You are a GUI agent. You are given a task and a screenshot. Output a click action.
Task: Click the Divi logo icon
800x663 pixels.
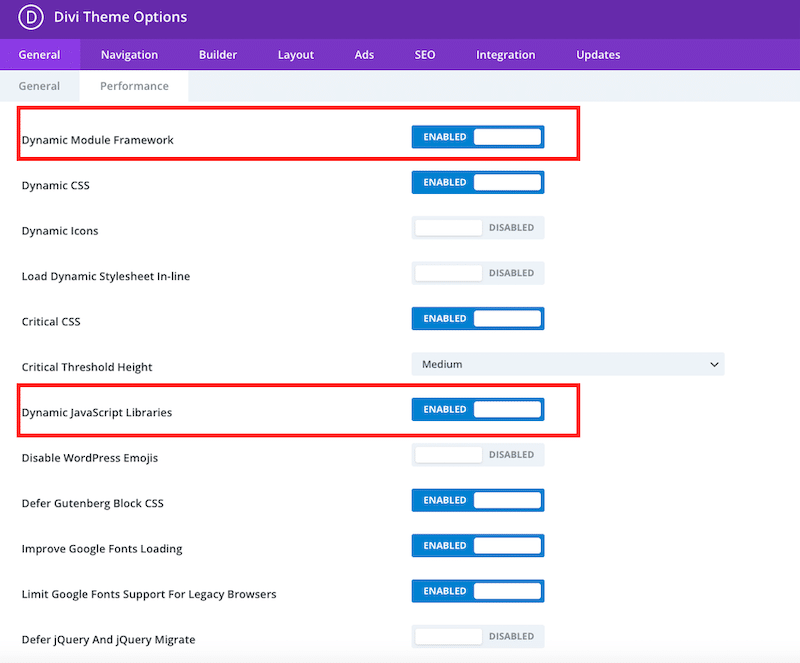click(30, 17)
